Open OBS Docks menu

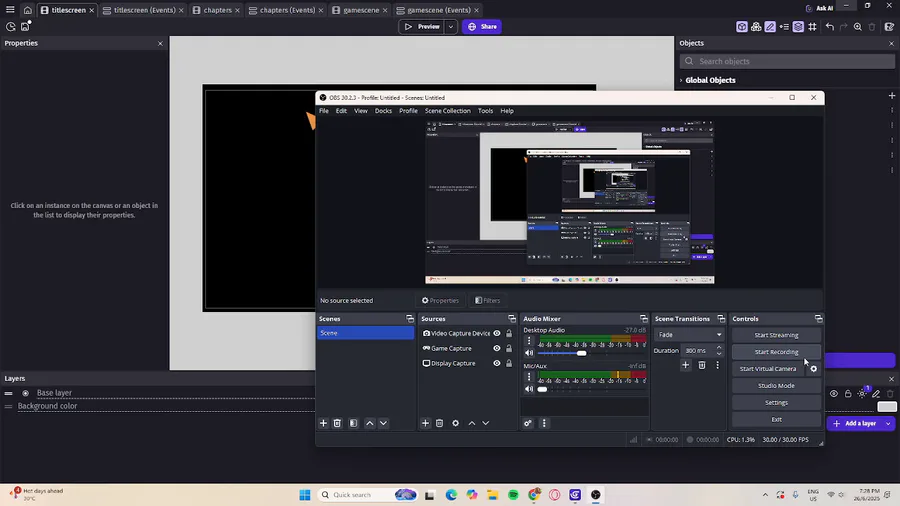383,111
